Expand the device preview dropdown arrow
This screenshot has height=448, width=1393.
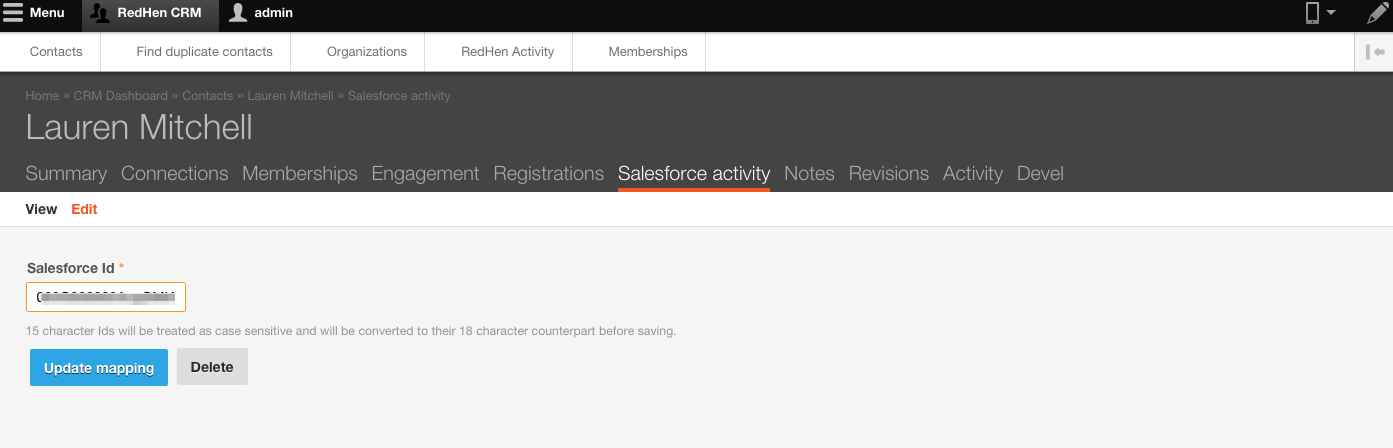click(x=1331, y=13)
